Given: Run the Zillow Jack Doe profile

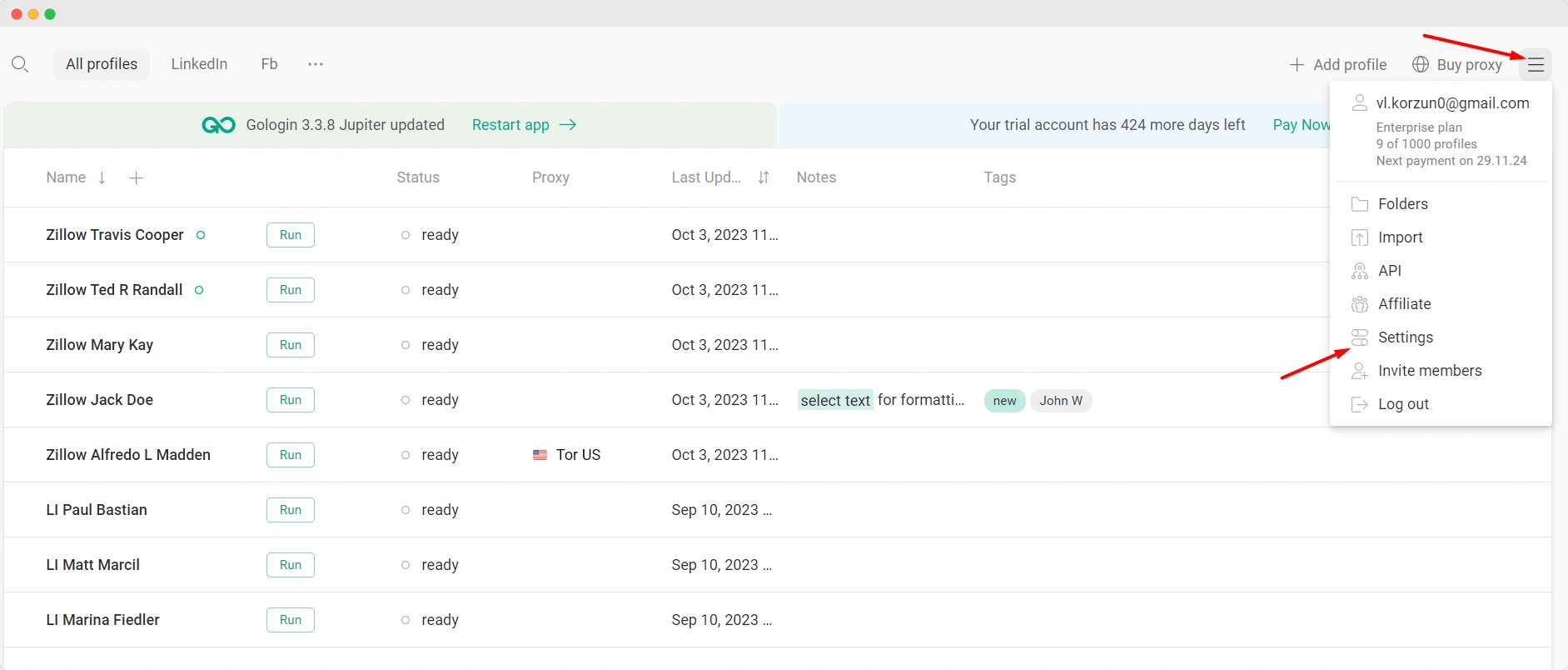Looking at the screenshot, I should (x=291, y=400).
